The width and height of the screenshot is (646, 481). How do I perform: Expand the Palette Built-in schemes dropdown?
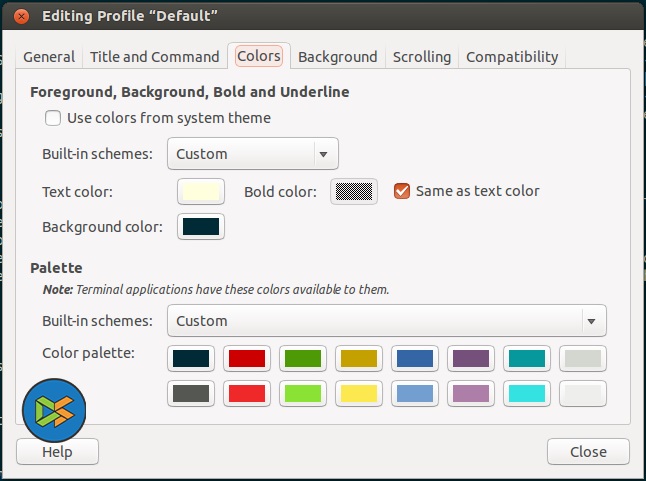click(x=386, y=321)
